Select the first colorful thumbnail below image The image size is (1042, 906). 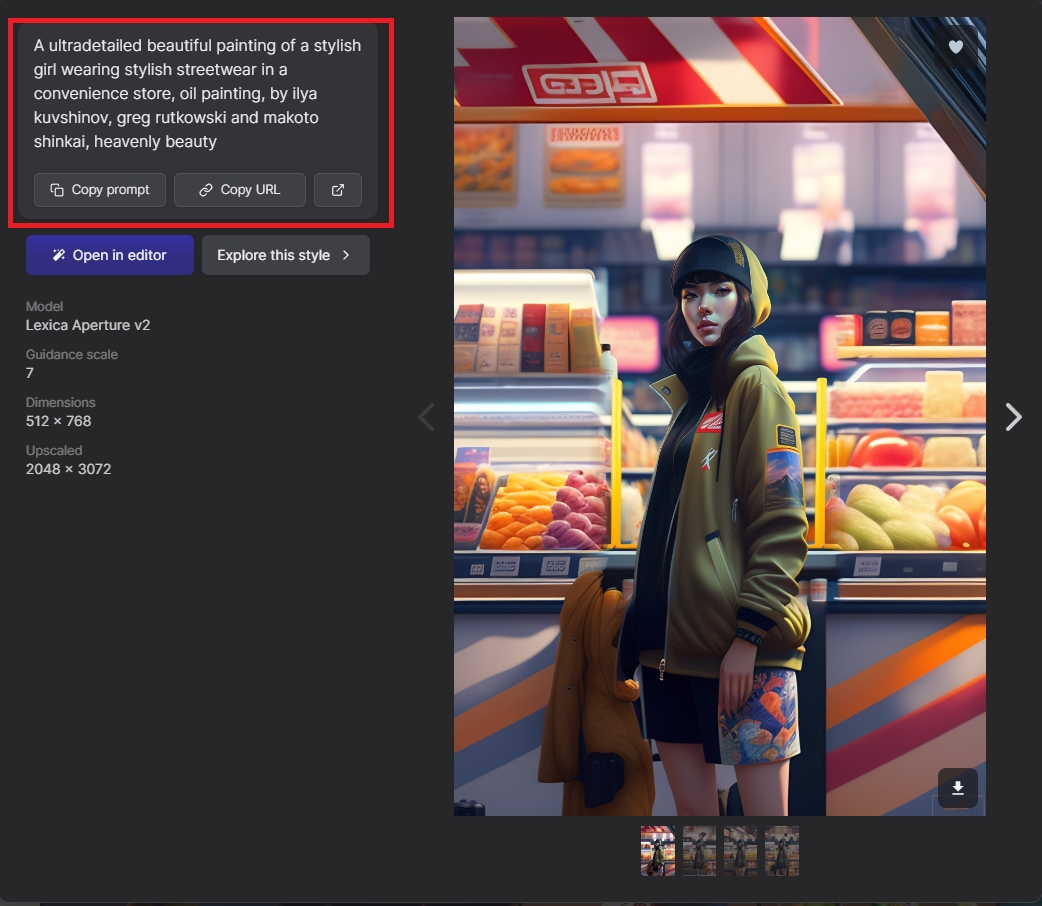(x=658, y=851)
